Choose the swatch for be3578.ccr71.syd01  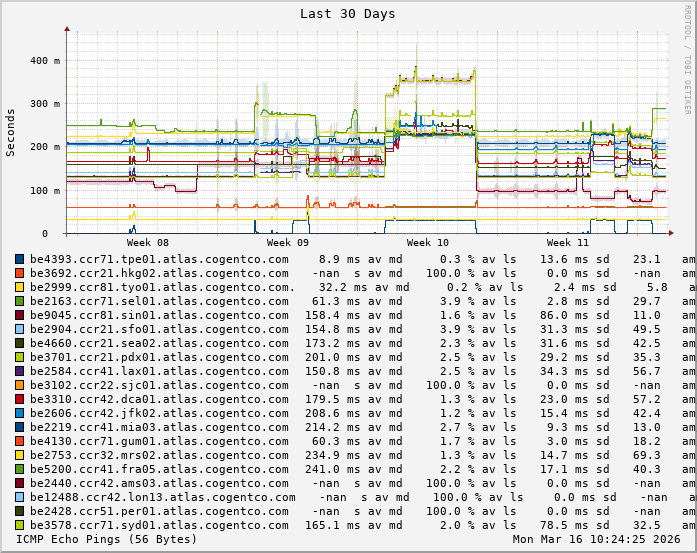pyautogui.click(x=19, y=525)
